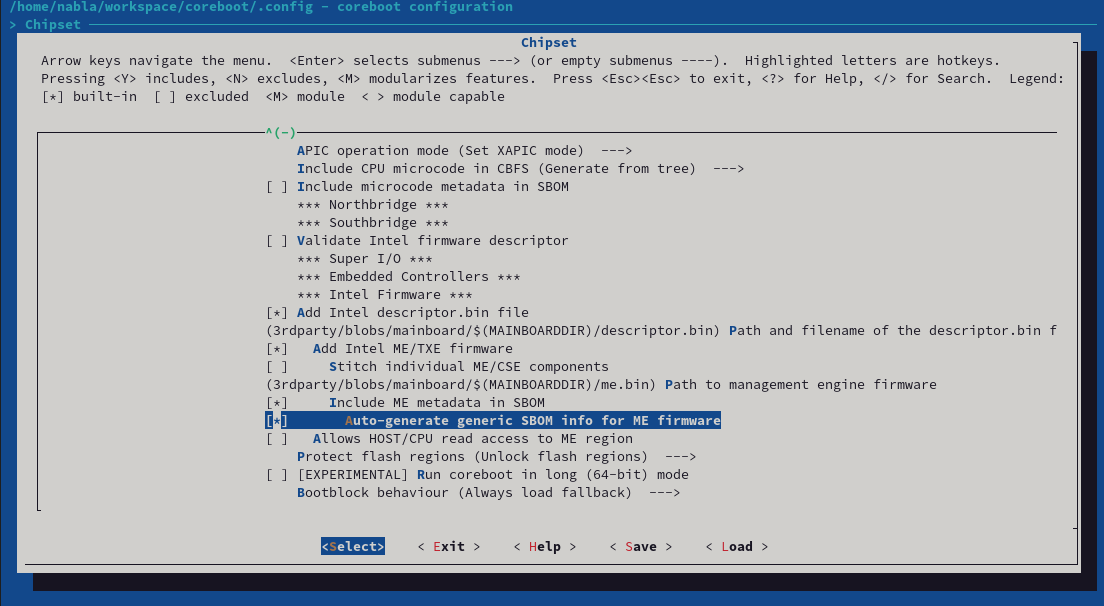Viewport: 1104px width, 606px height.
Task: Edit the descriptor.bin path field
Action: (x=661, y=331)
